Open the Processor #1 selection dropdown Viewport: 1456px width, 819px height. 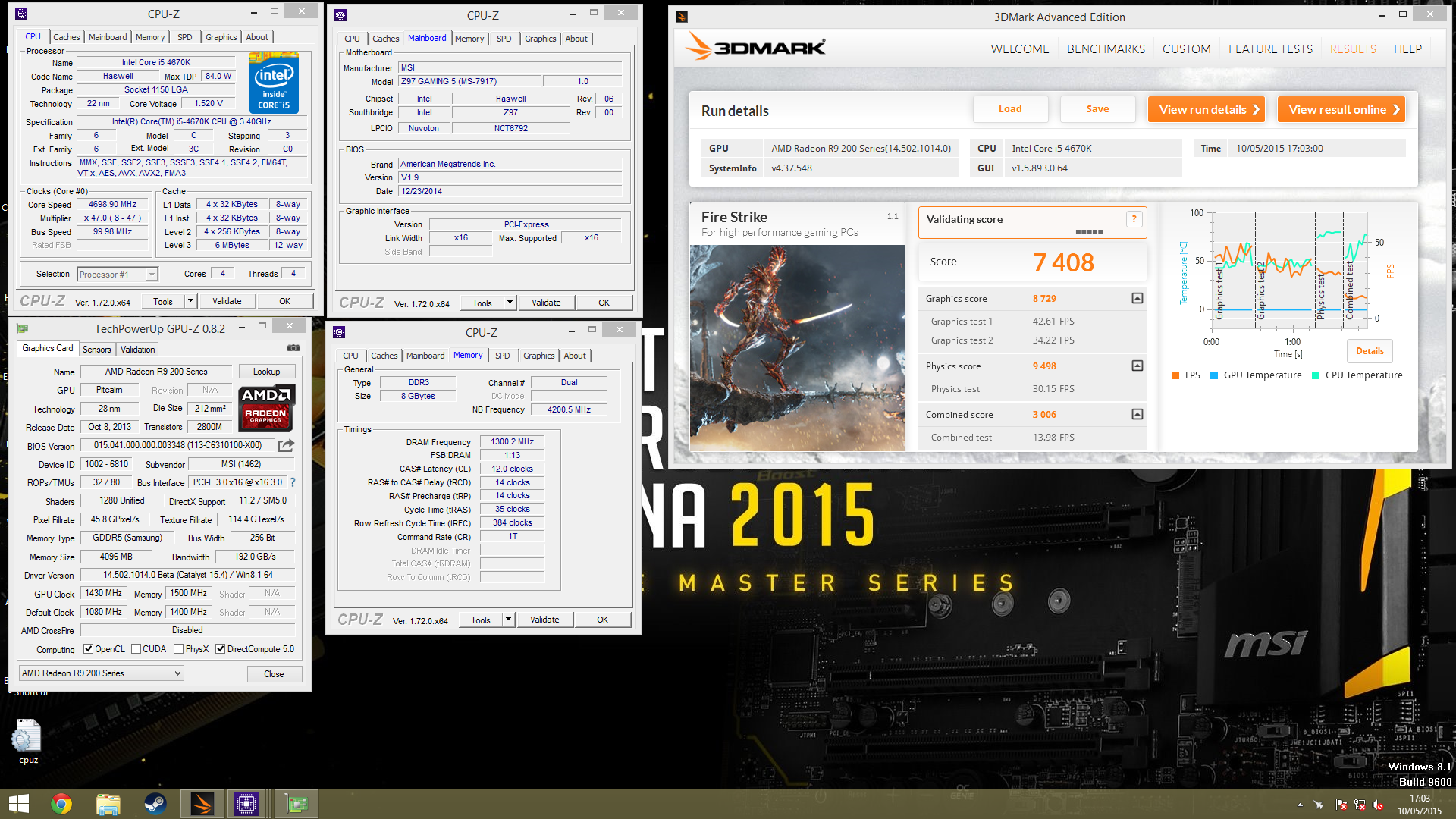(117, 275)
